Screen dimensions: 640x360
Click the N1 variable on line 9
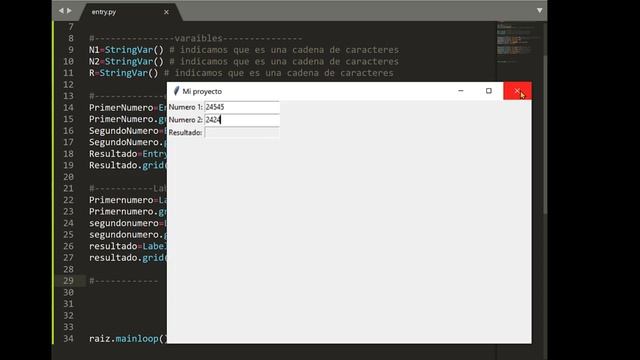click(94, 50)
